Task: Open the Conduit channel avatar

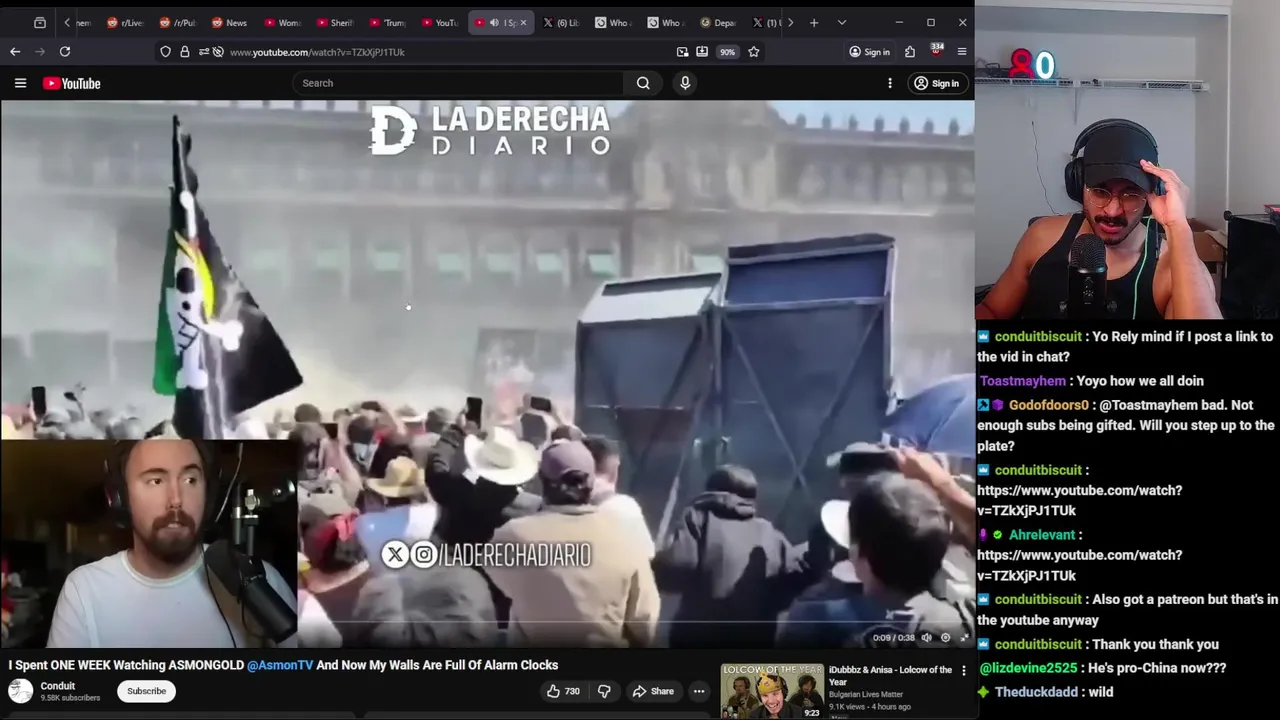Action: (x=20, y=691)
